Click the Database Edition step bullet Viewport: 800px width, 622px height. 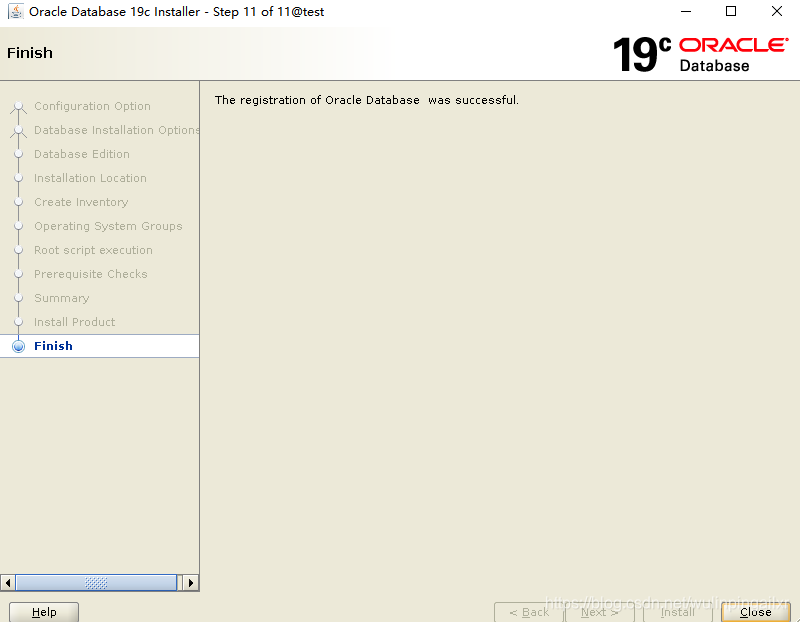click(x=18, y=154)
